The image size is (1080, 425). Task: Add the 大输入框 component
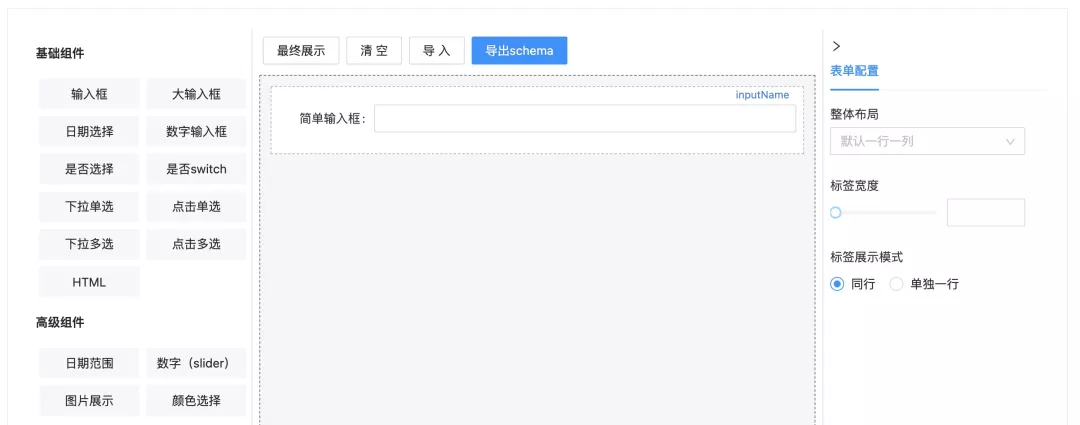(x=196, y=94)
